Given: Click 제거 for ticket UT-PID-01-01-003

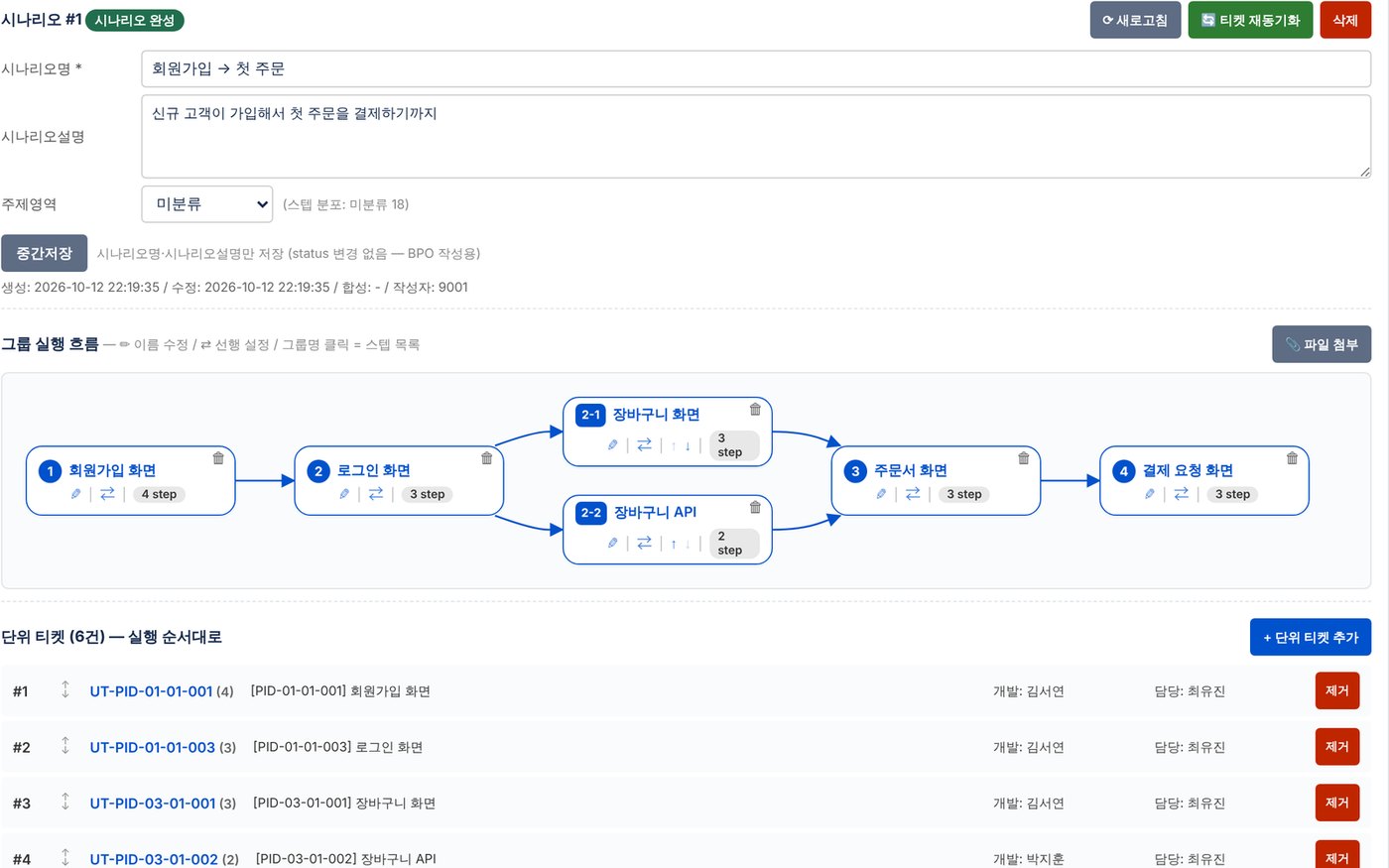Looking at the screenshot, I should point(1337,746).
